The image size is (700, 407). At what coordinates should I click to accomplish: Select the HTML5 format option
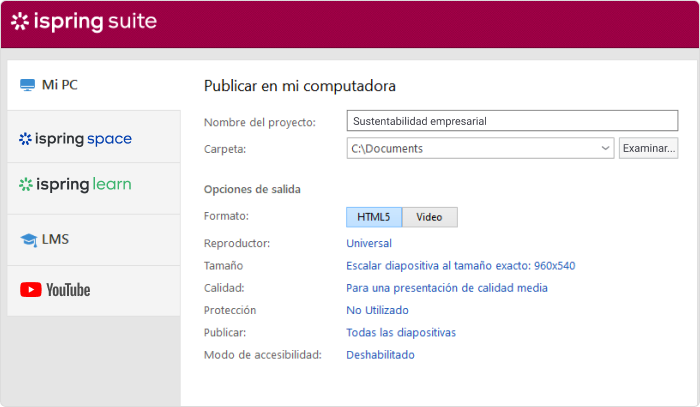pyautogui.click(x=374, y=217)
